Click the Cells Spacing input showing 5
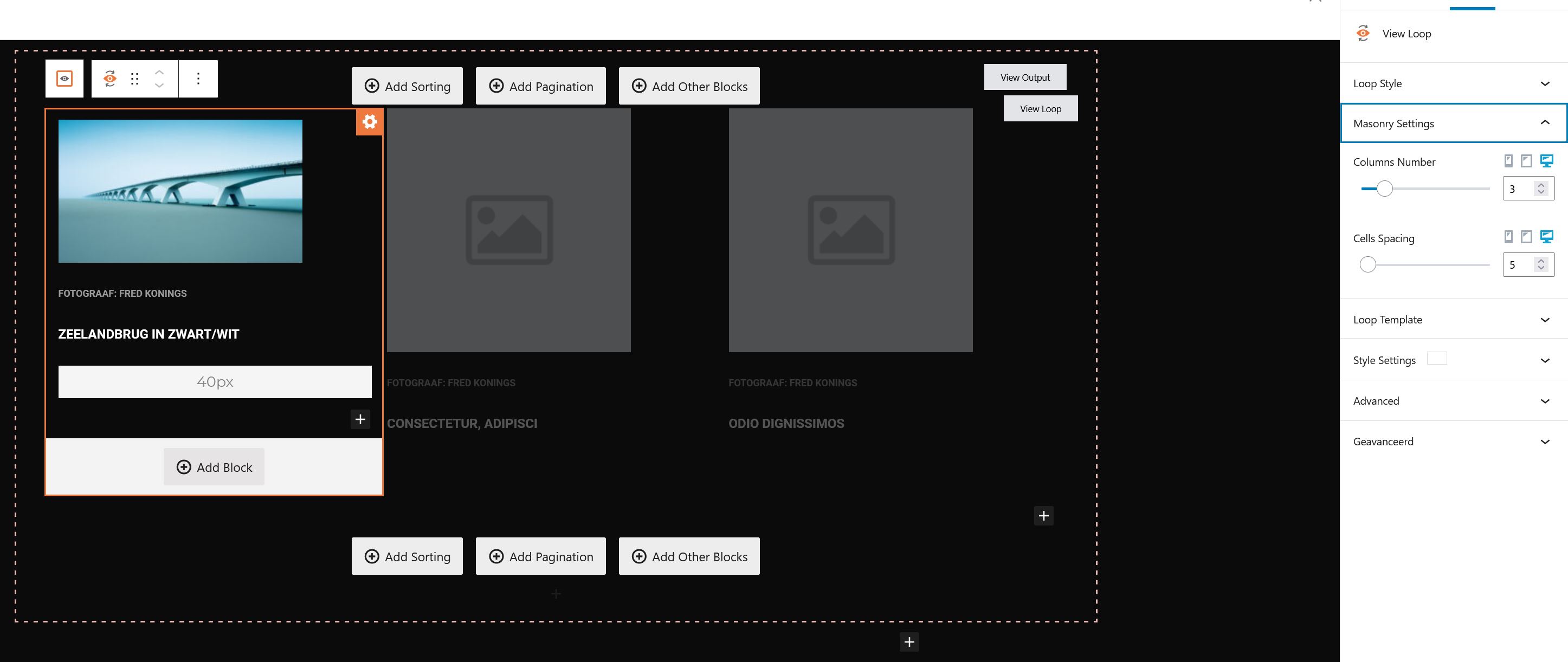The width and height of the screenshot is (1568, 662). coord(1519,265)
